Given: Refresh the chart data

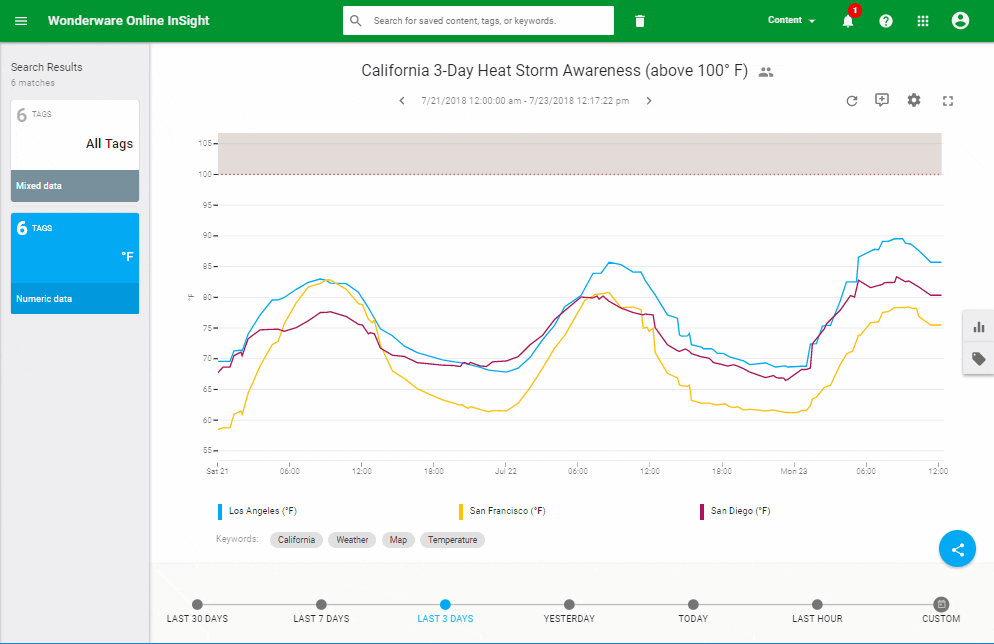Looking at the screenshot, I should tap(851, 101).
